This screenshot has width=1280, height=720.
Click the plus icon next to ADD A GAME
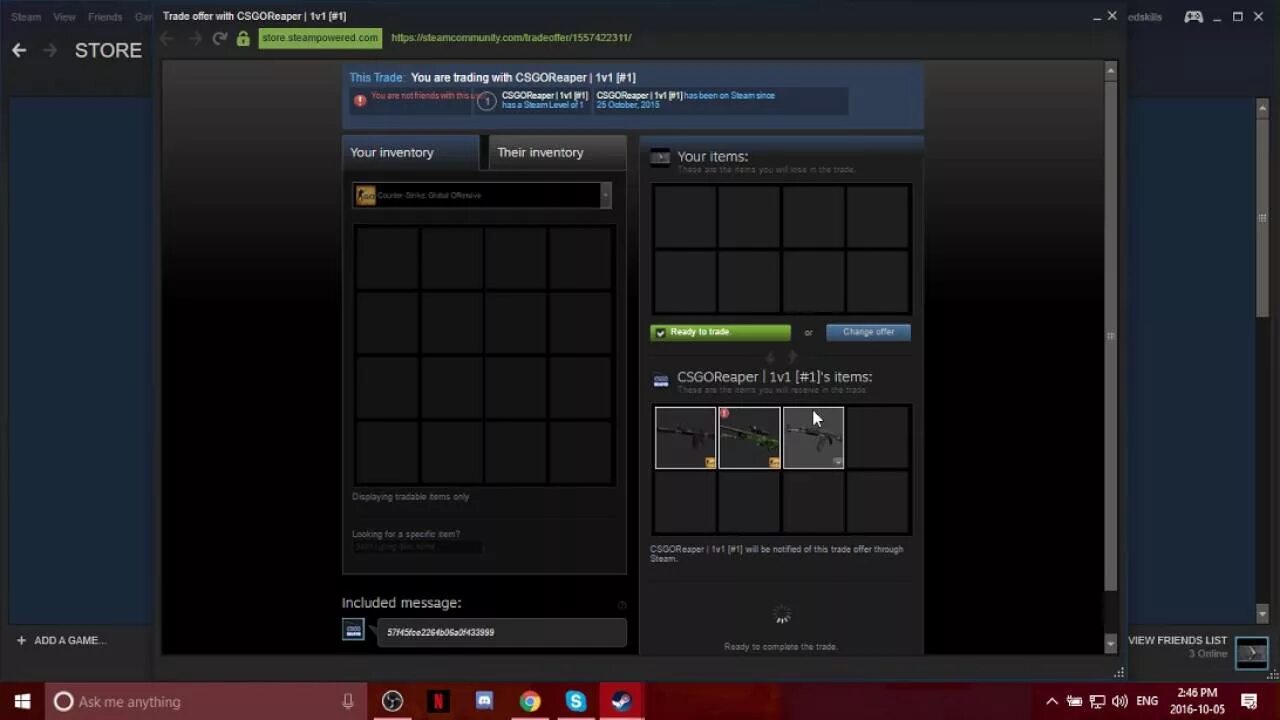pyautogui.click(x=21, y=640)
